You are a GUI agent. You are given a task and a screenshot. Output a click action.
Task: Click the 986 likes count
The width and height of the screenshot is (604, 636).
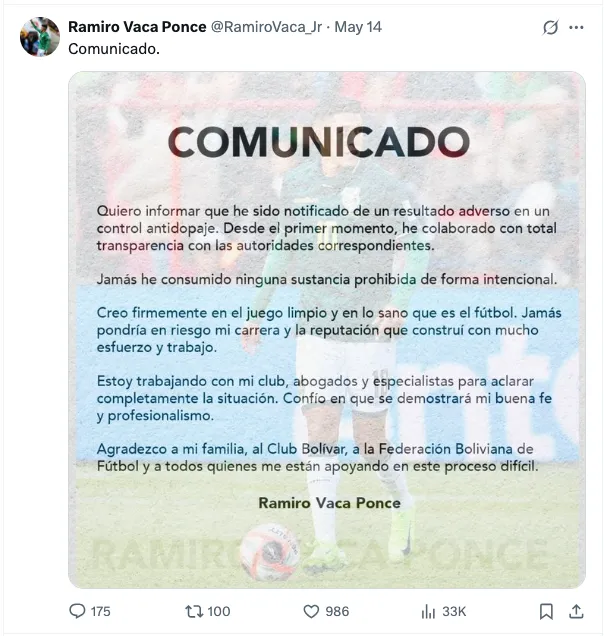pos(337,611)
